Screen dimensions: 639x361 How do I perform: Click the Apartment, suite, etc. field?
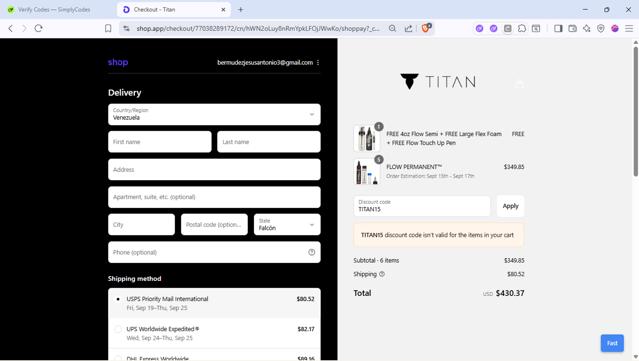tap(214, 197)
